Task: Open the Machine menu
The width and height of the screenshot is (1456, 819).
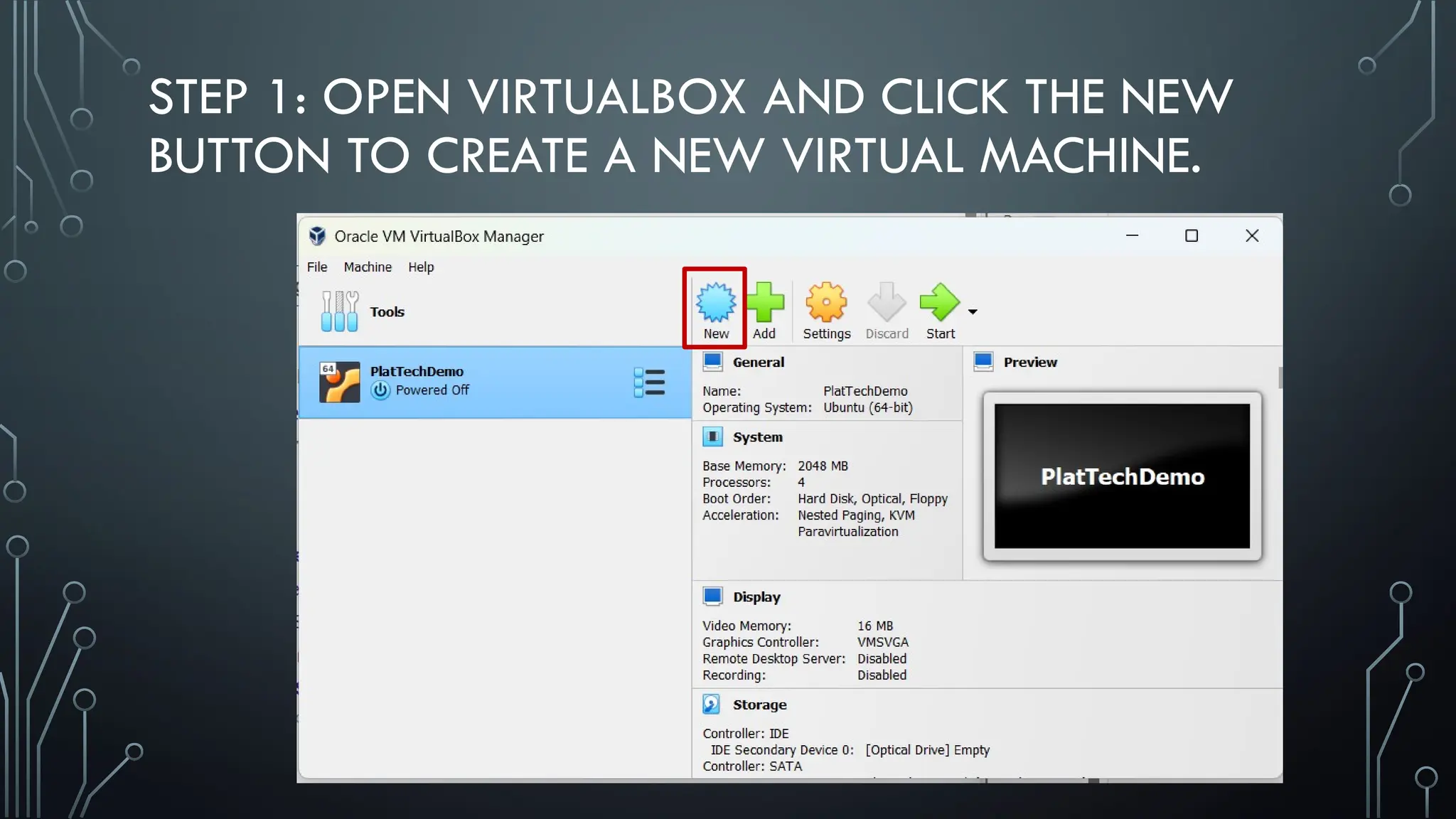Action: (368, 267)
